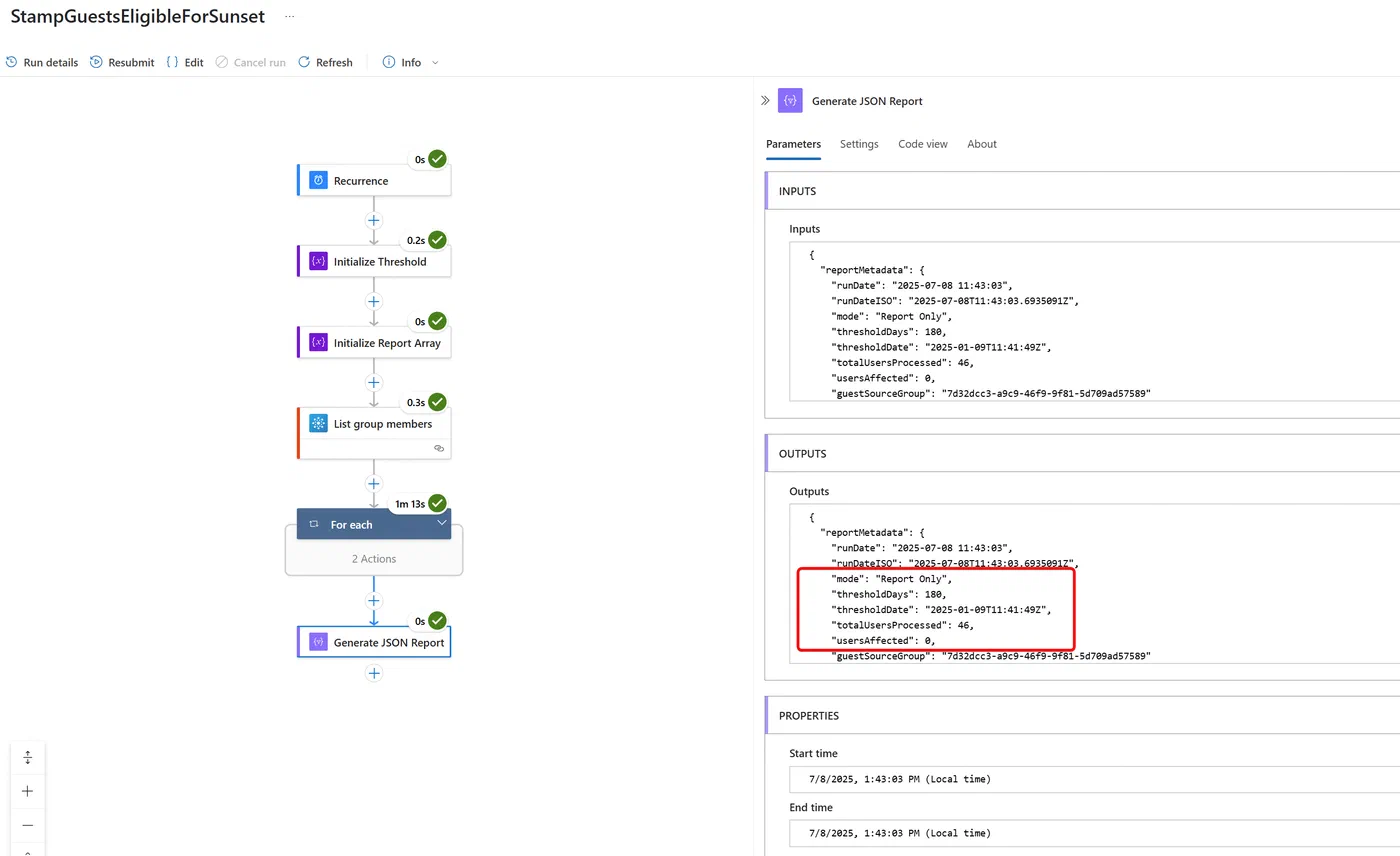The image size is (1400, 856).
Task: Click the Generate JSON Report node icon
Action: click(x=319, y=643)
